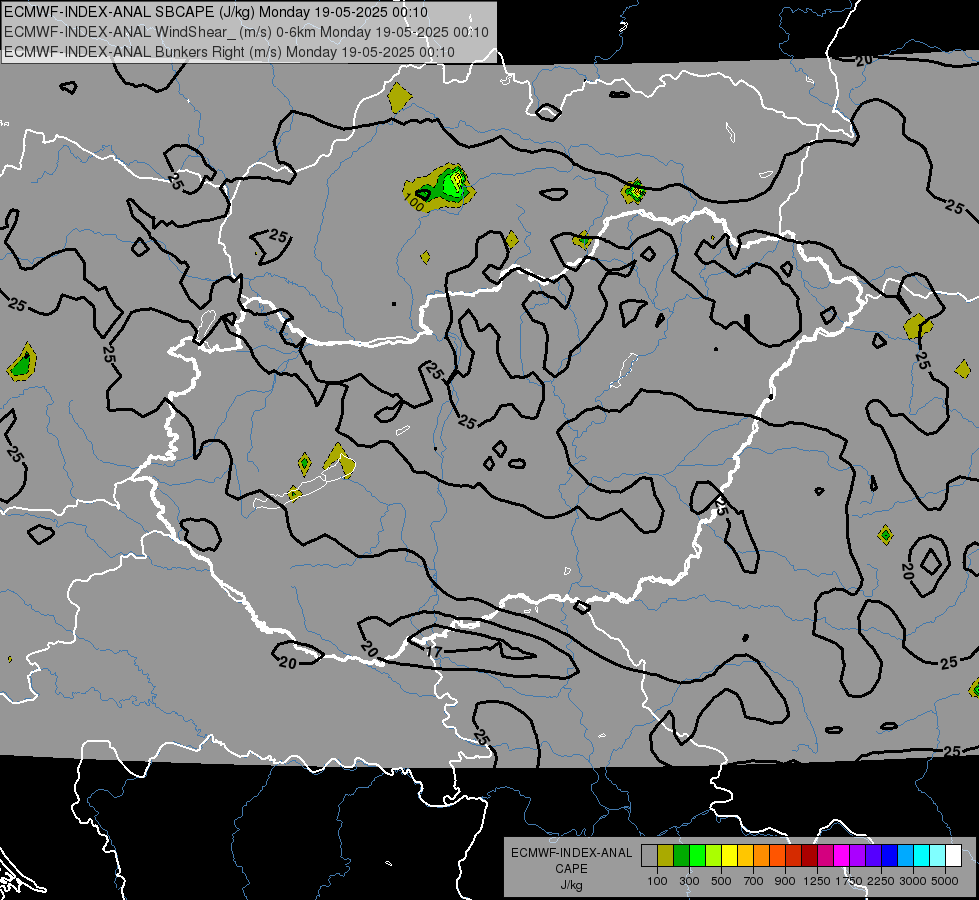Click the pinkish-magenta swatch right of 1250
Screen dimensions: 979x900
click(x=825, y=856)
